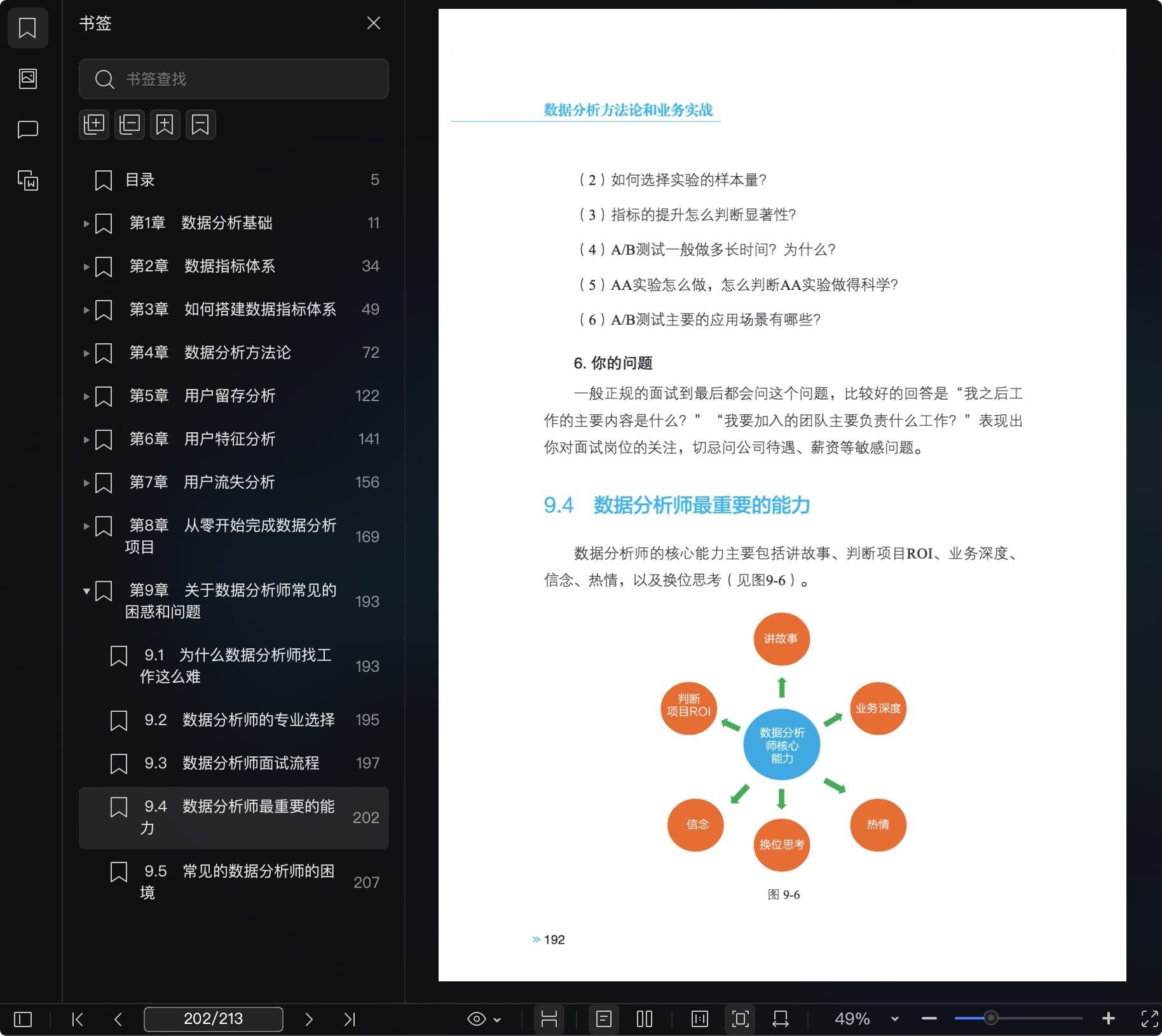The height and width of the screenshot is (1036, 1162).
Task: Toggle fit page to window
Action: coord(741,1019)
